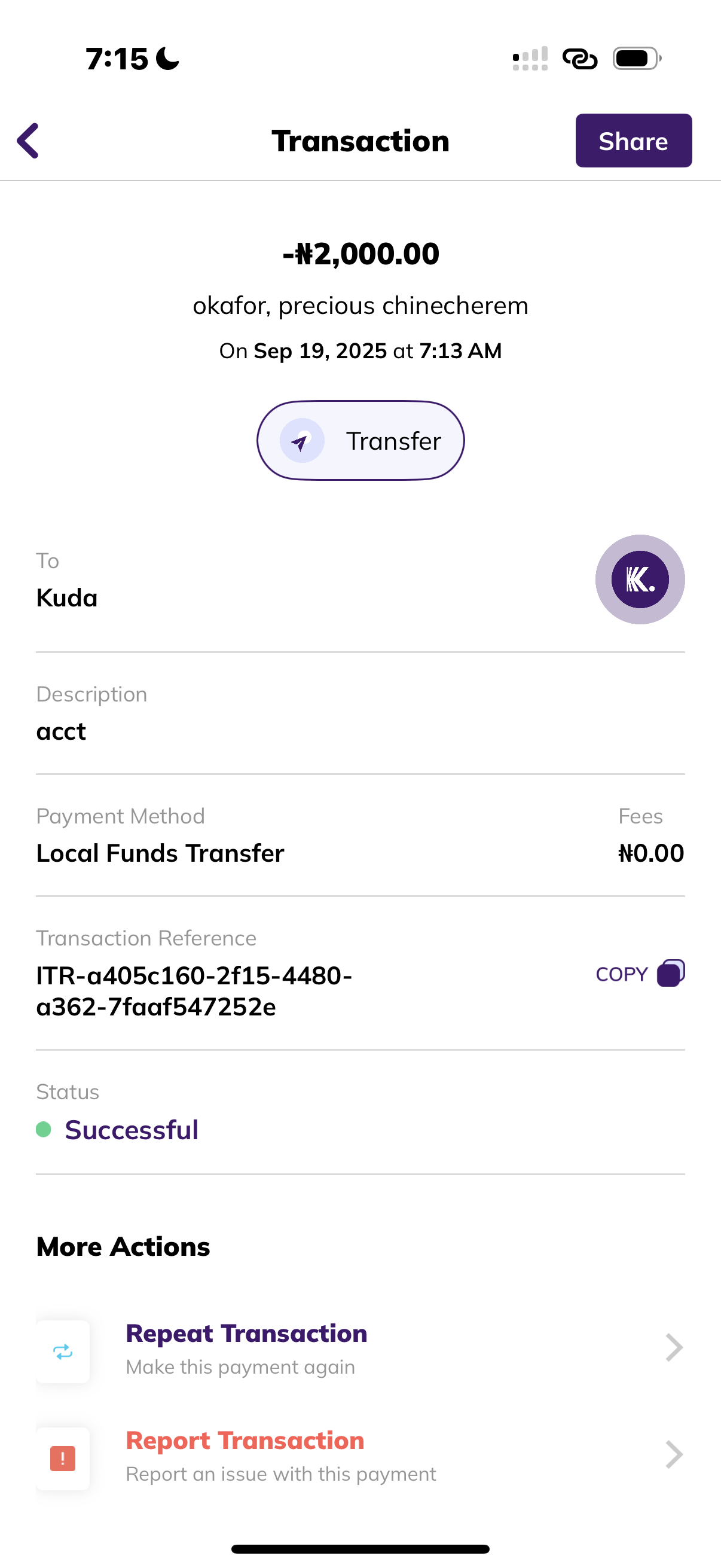The width and height of the screenshot is (721, 1568).
Task: Tap the transaction reference ID text
Action: (x=194, y=991)
